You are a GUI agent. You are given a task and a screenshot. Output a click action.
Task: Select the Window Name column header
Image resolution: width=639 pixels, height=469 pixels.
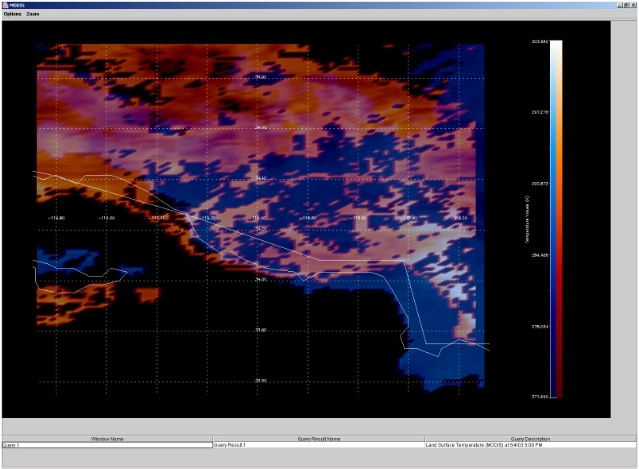[107, 439]
